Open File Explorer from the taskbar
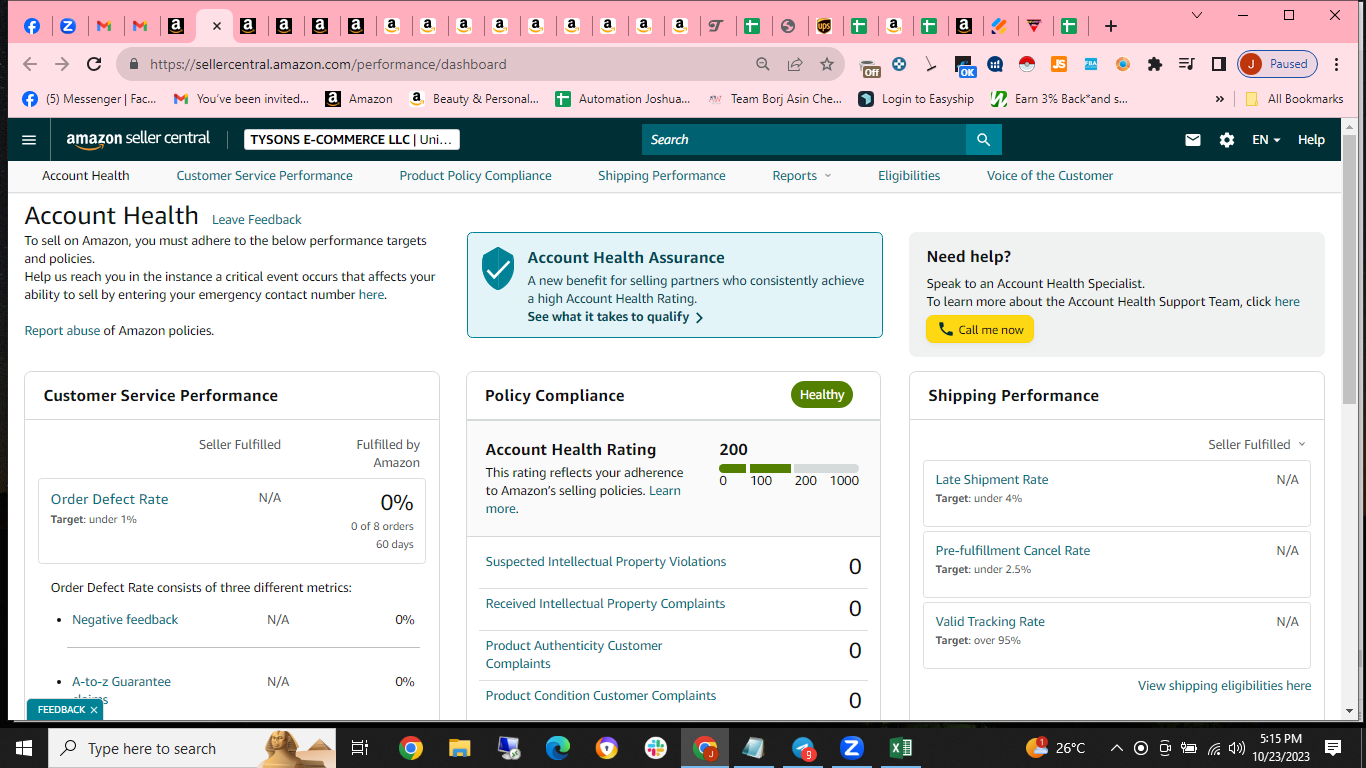 (x=459, y=748)
